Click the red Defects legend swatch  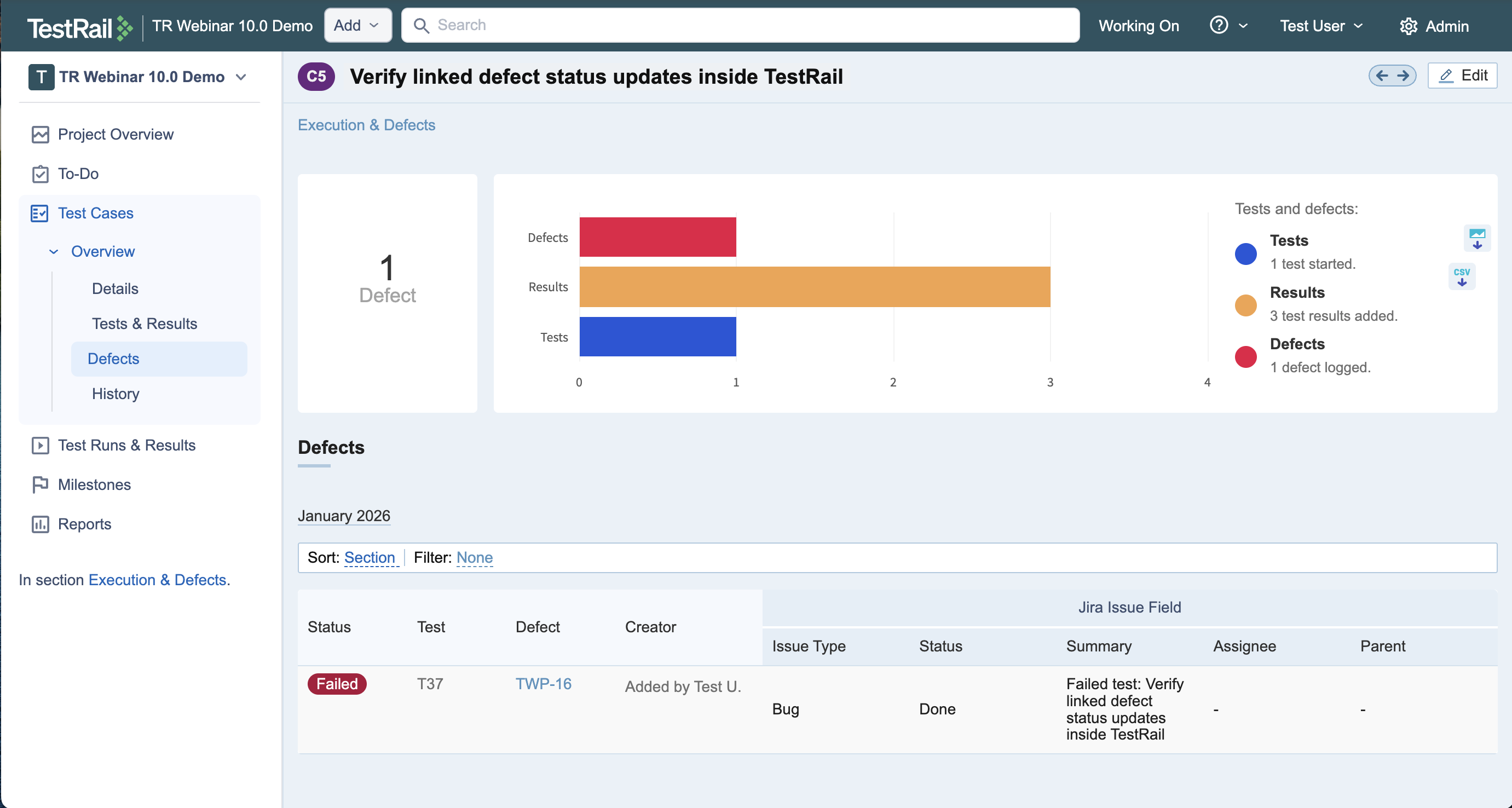[1245, 357]
